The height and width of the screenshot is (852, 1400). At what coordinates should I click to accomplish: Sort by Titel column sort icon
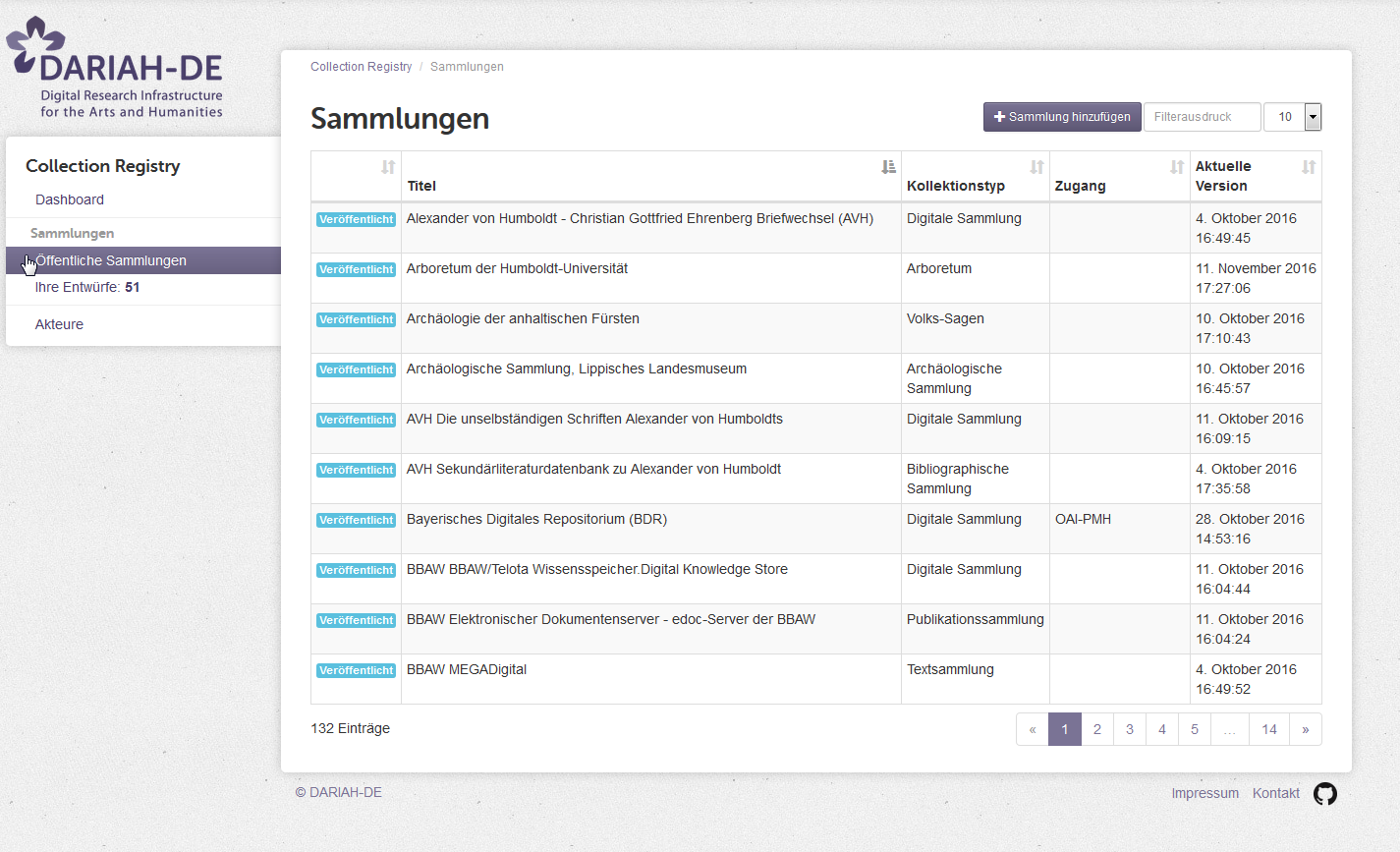coord(888,168)
